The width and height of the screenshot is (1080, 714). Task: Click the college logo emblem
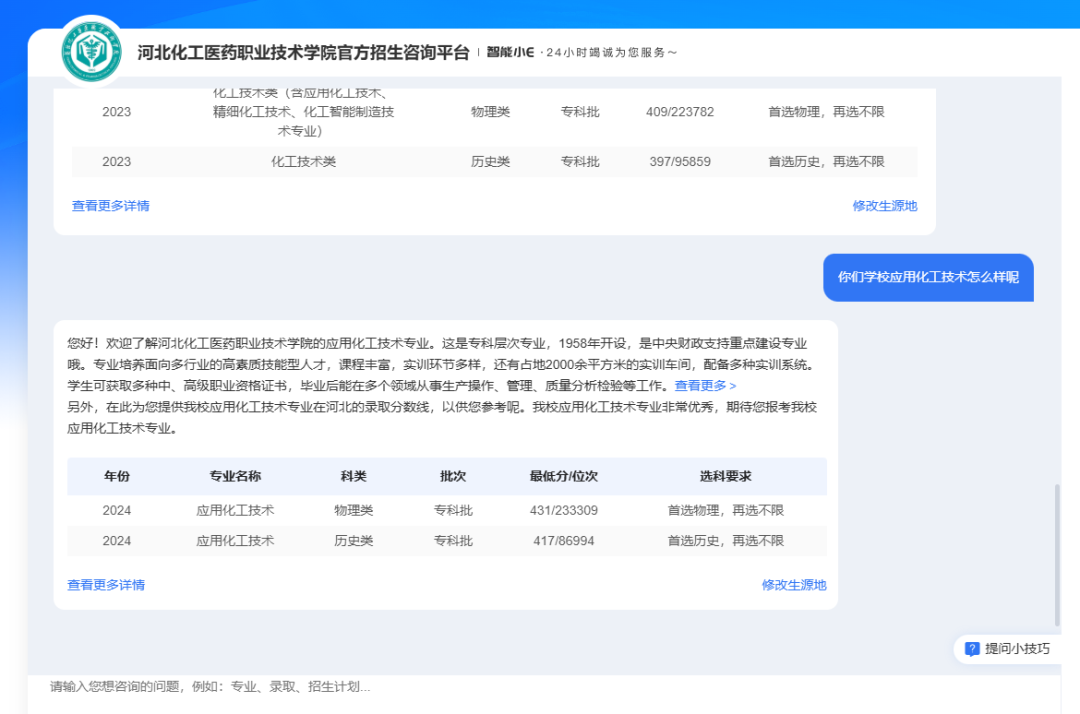(93, 51)
